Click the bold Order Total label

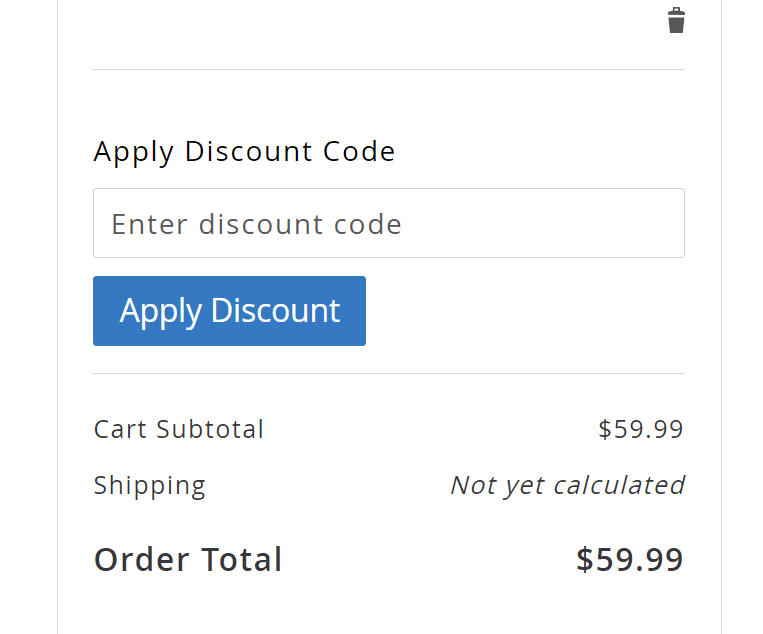(188, 560)
